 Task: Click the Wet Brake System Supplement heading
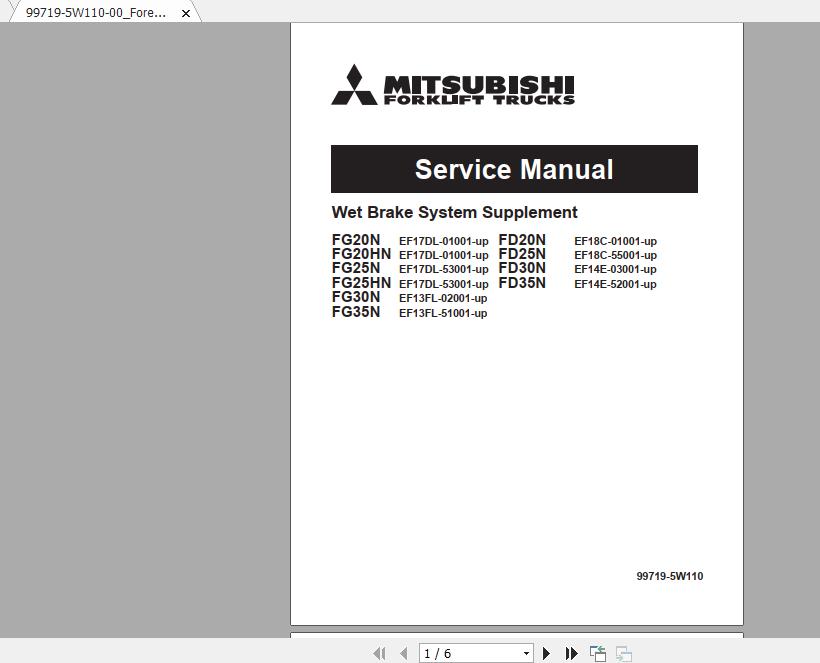(x=454, y=212)
